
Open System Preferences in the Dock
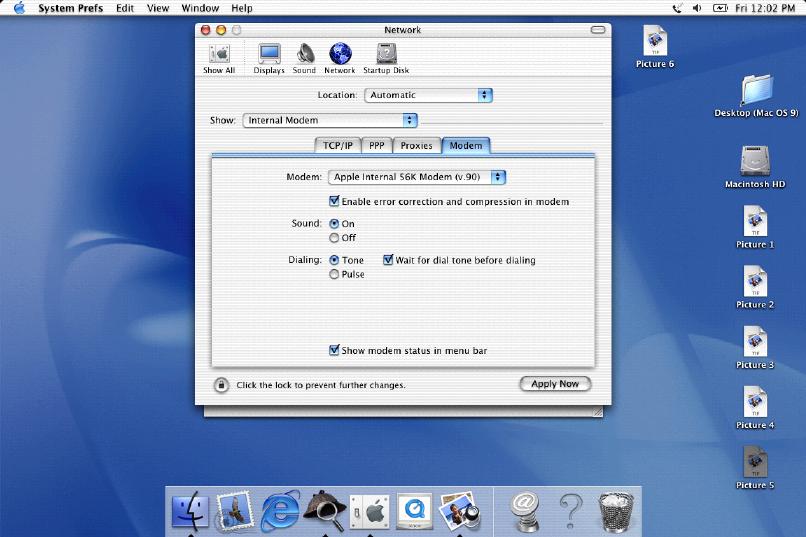[370, 512]
